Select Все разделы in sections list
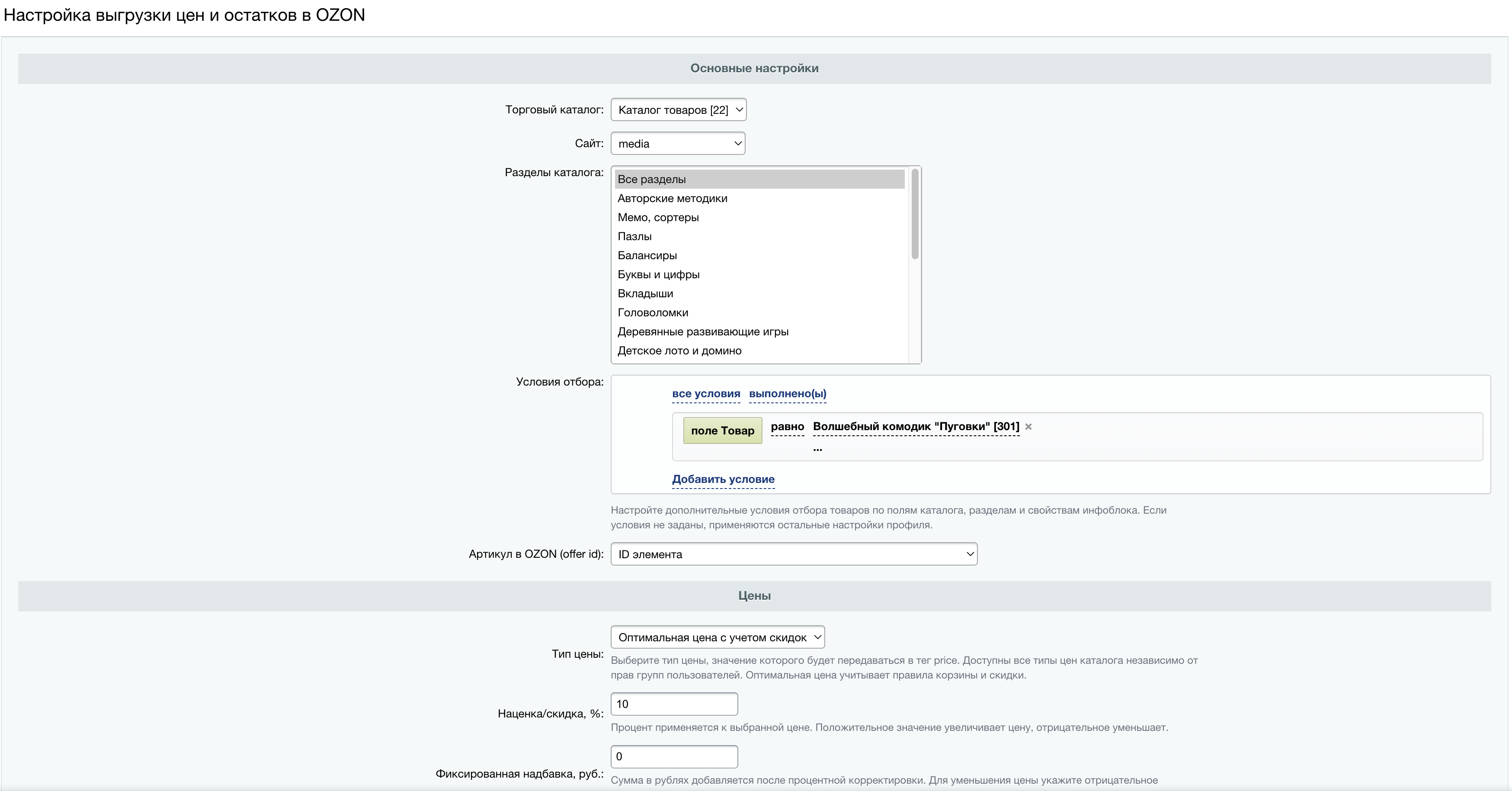 (x=759, y=179)
